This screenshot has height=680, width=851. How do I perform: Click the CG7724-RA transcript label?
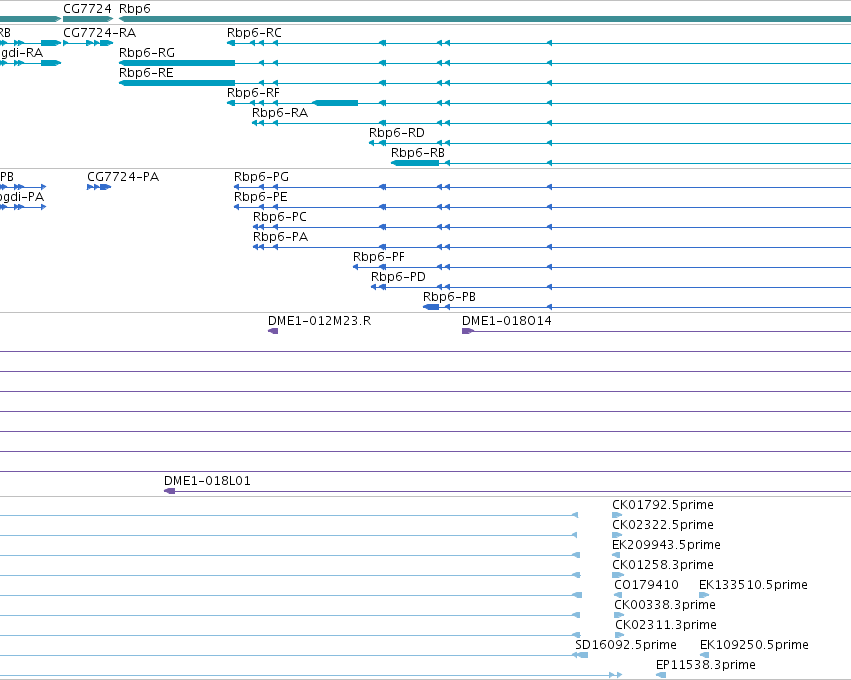point(99,33)
